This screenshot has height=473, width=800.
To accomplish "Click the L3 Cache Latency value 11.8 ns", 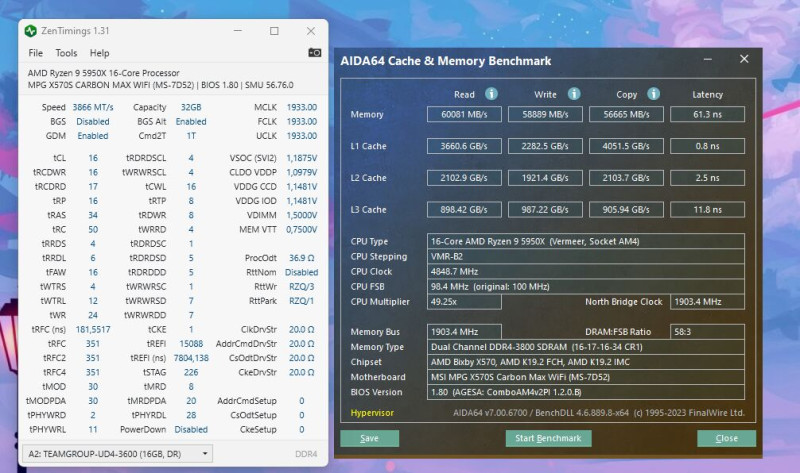I will pos(708,209).
